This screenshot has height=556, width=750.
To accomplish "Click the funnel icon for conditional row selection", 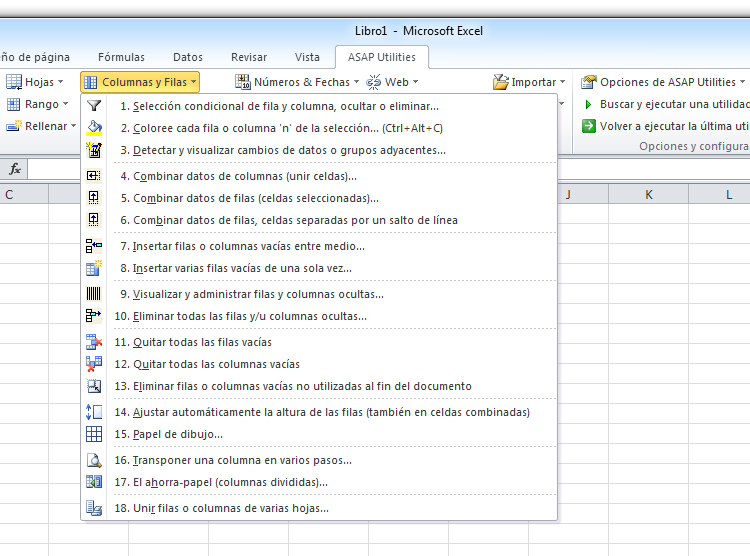I will click(x=94, y=106).
